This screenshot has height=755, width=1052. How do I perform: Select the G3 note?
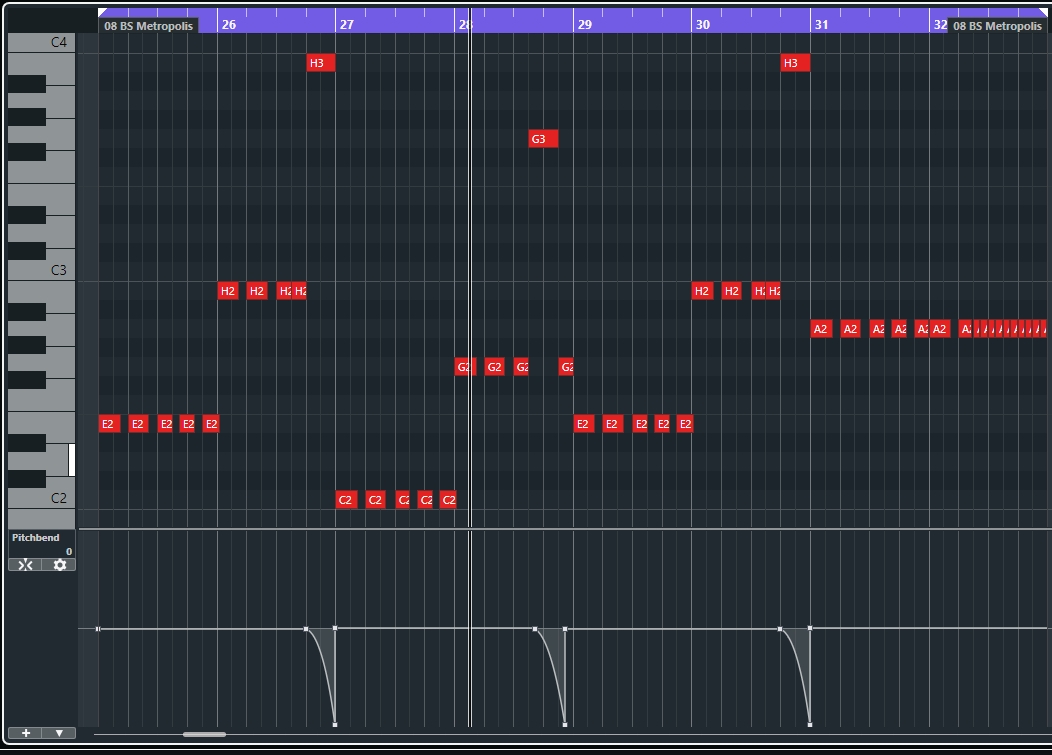(543, 139)
